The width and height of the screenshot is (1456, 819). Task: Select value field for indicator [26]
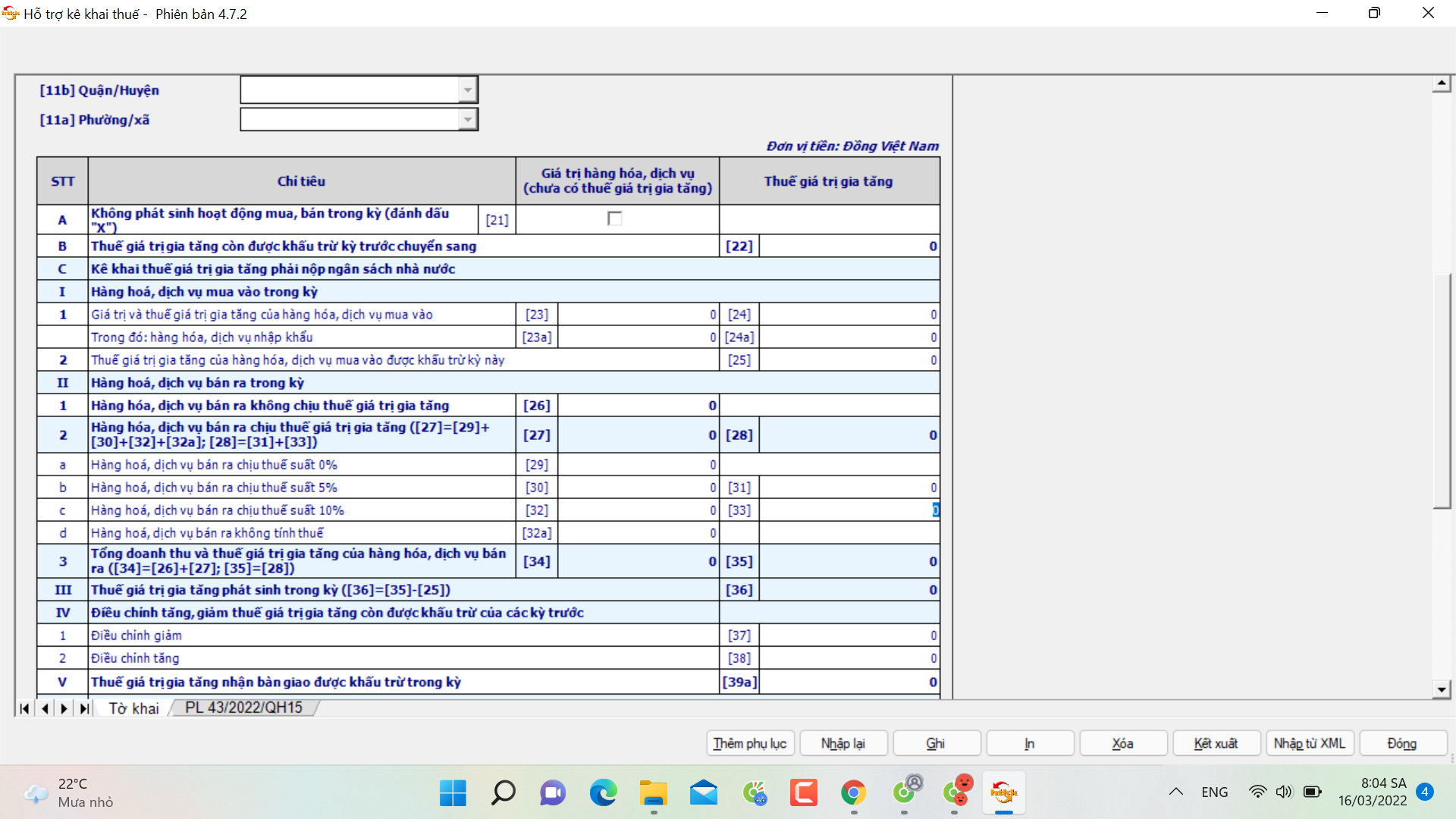click(638, 405)
